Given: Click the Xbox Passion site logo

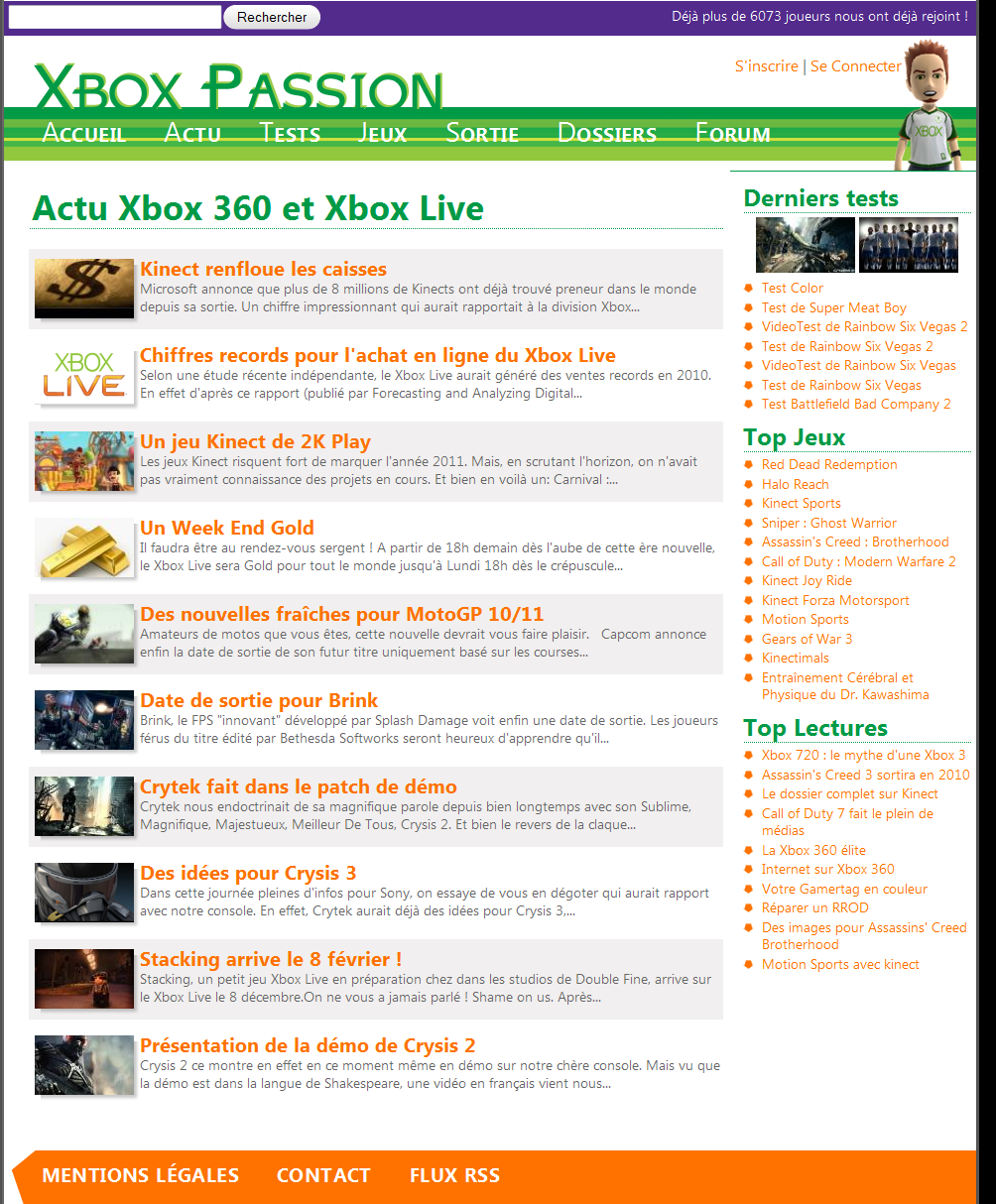Looking at the screenshot, I should (238, 86).
